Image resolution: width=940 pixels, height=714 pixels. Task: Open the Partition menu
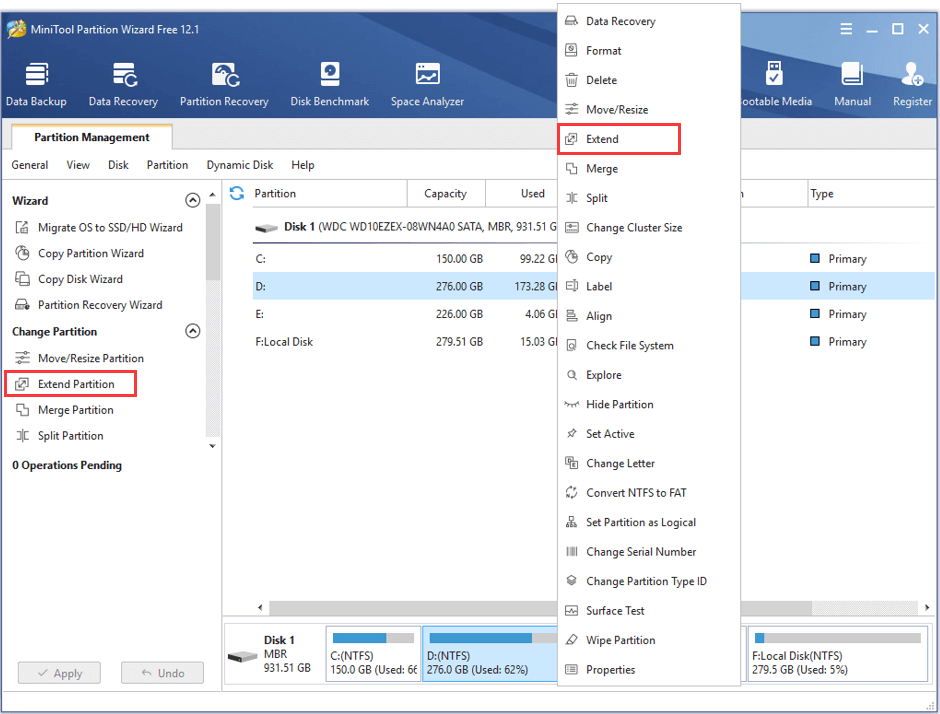tap(167, 165)
